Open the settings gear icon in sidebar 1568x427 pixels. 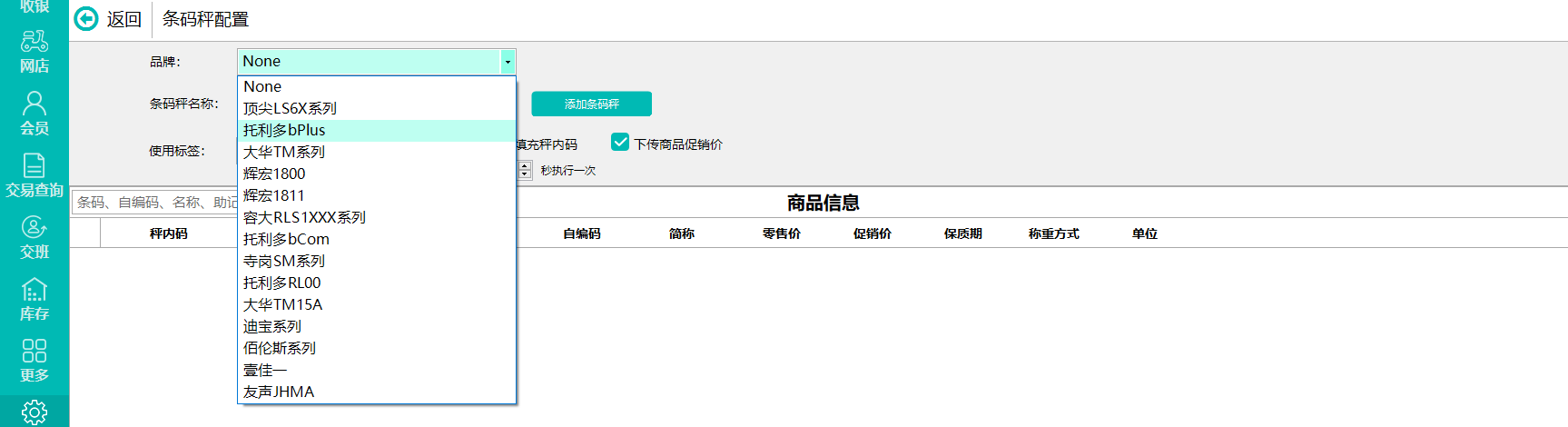coord(35,412)
